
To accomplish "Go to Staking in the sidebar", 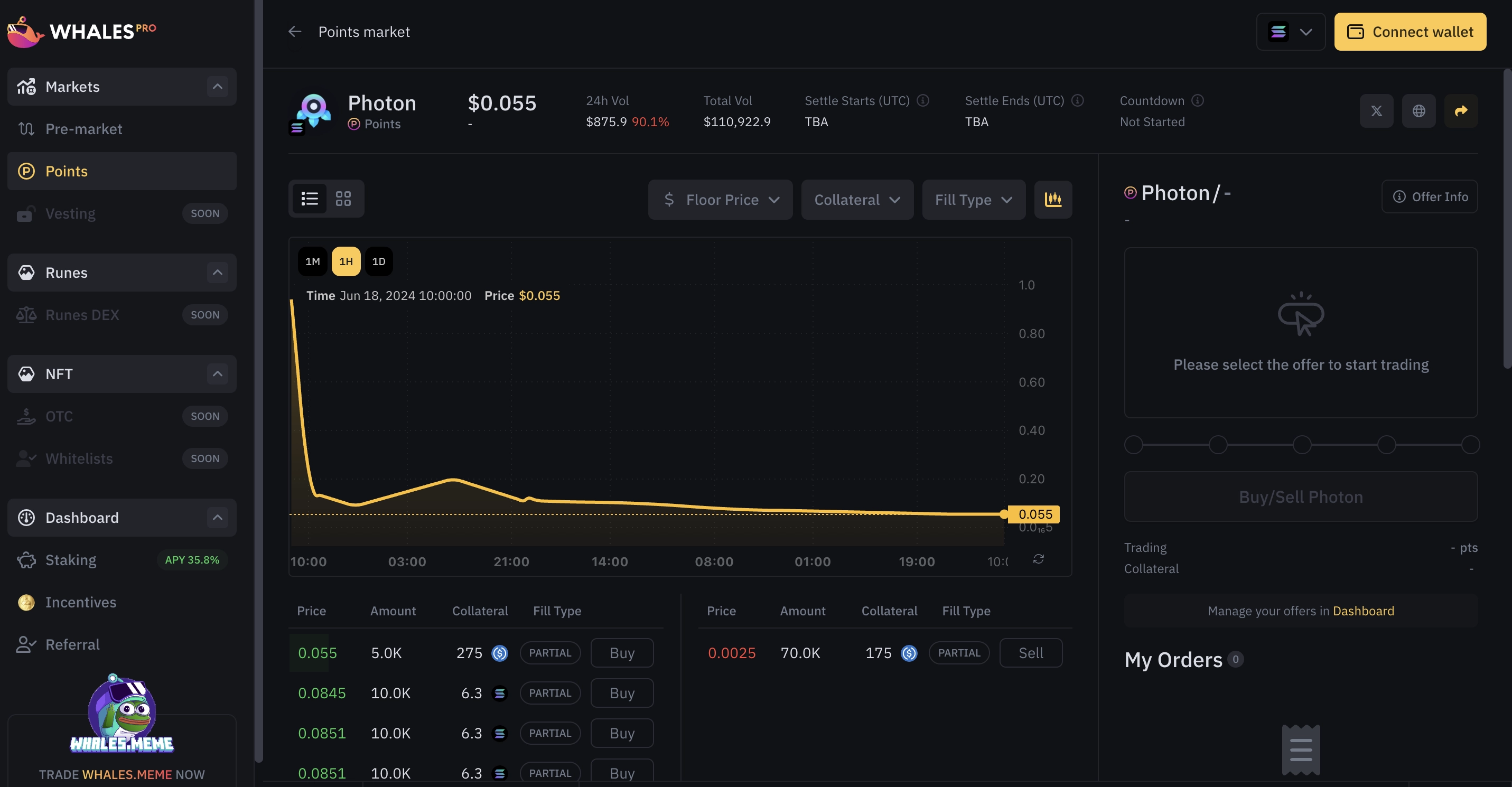I will [71, 560].
